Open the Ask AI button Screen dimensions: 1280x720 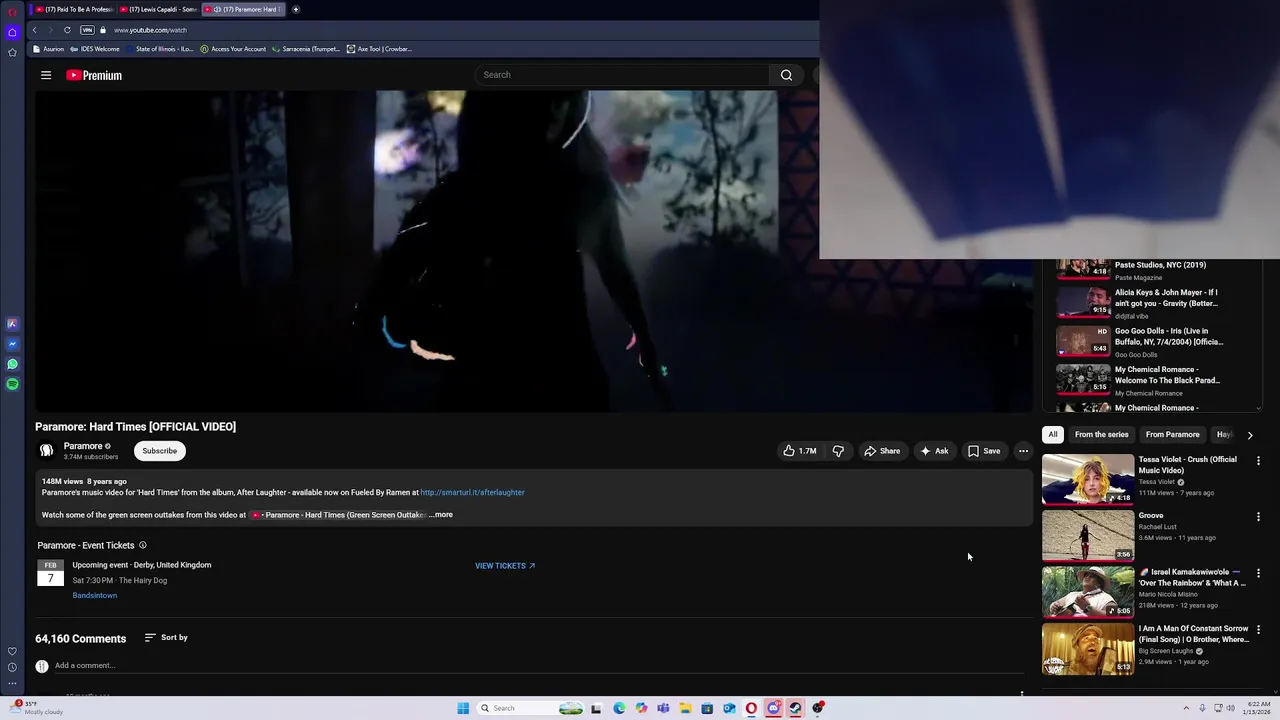934,451
